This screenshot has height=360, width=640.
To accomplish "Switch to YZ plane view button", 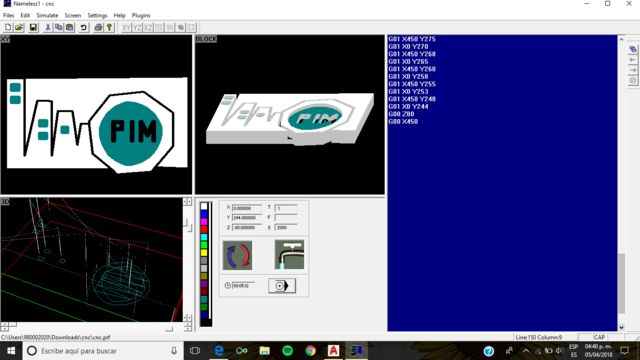I will 137,27.
